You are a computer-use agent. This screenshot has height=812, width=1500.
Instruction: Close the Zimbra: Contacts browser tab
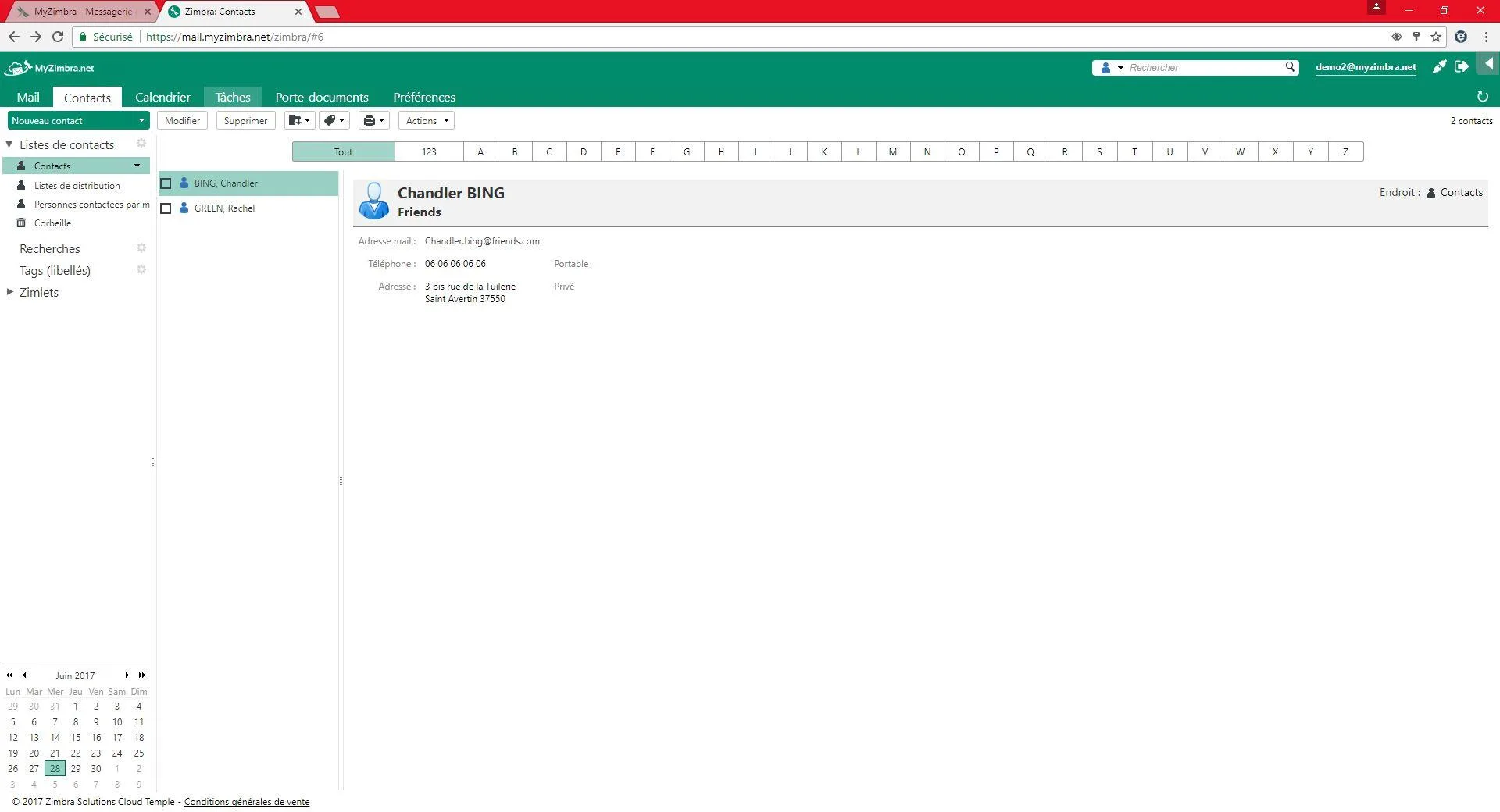(x=298, y=12)
